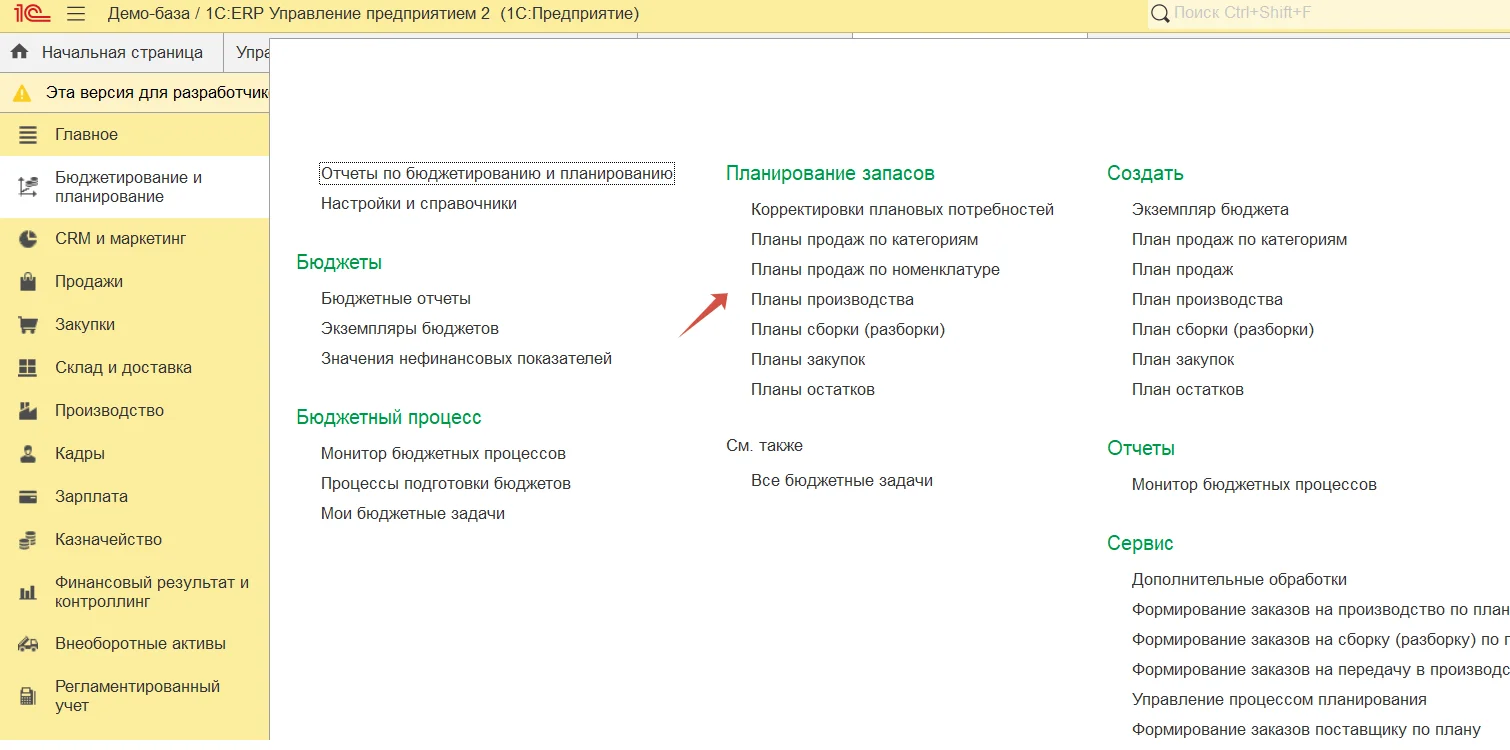This screenshot has width=1510, height=750.
Task: Click the yellow warning triangle icon
Action: point(22,93)
